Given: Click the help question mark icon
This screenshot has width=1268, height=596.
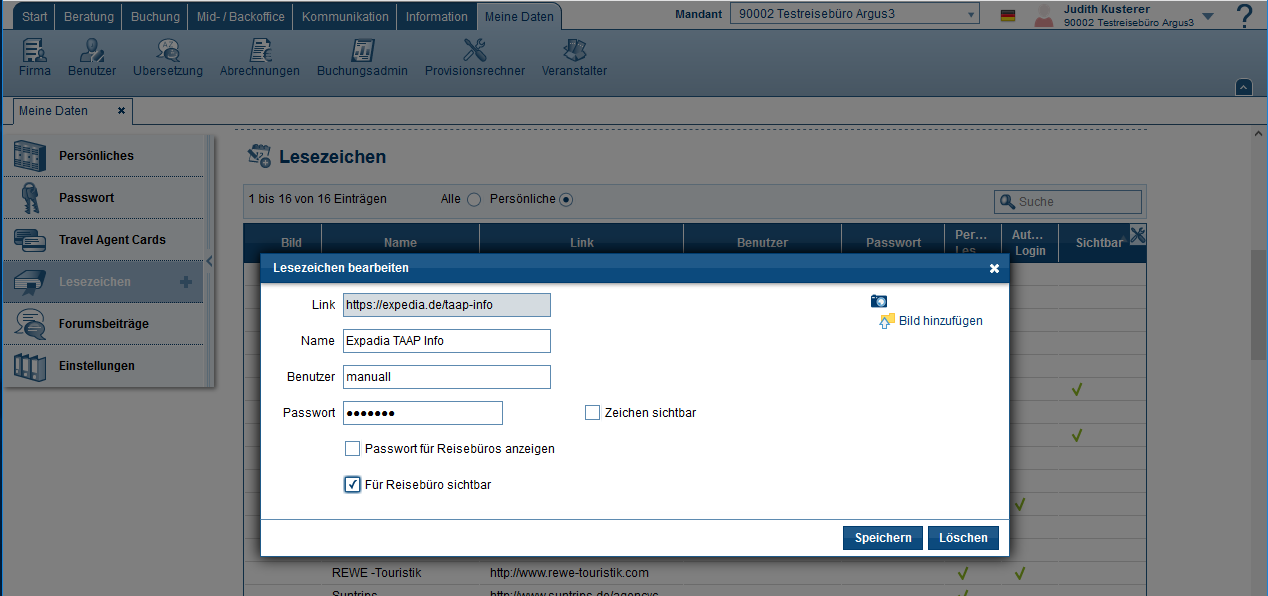Looking at the screenshot, I should coord(1244,15).
